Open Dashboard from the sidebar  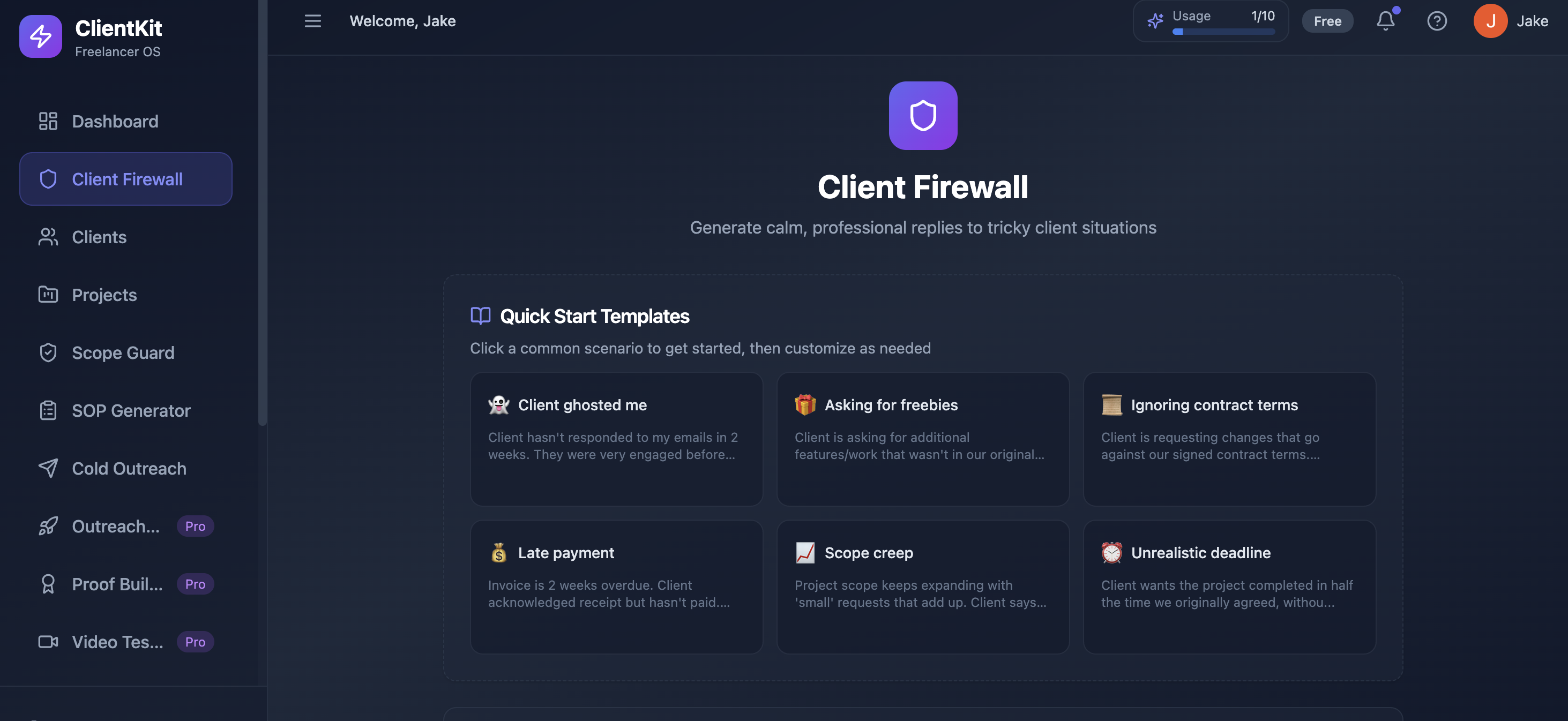tap(115, 121)
